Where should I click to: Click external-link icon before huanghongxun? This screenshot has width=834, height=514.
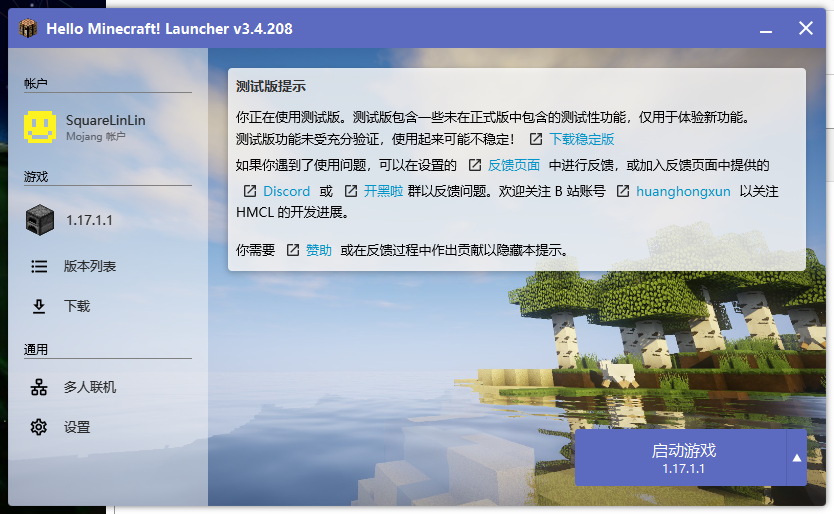pyautogui.click(x=623, y=191)
